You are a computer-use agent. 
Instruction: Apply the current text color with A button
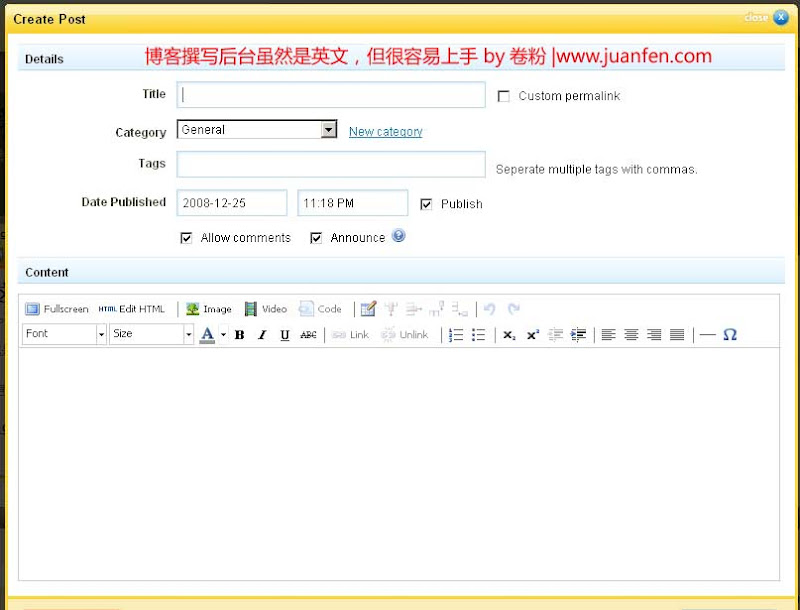(x=207, y=335)
